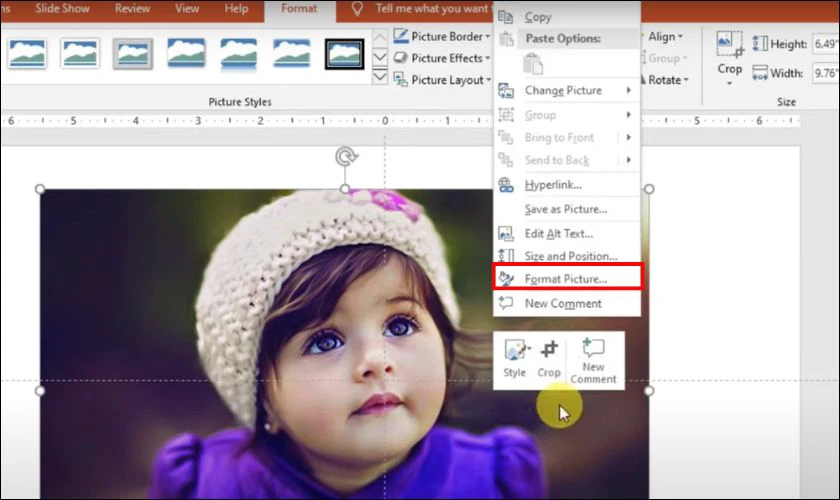Image resolution: width=840 pixels, height=500 pixels.
Task: Choose Copy from the context menu
Action: [566, 17]
